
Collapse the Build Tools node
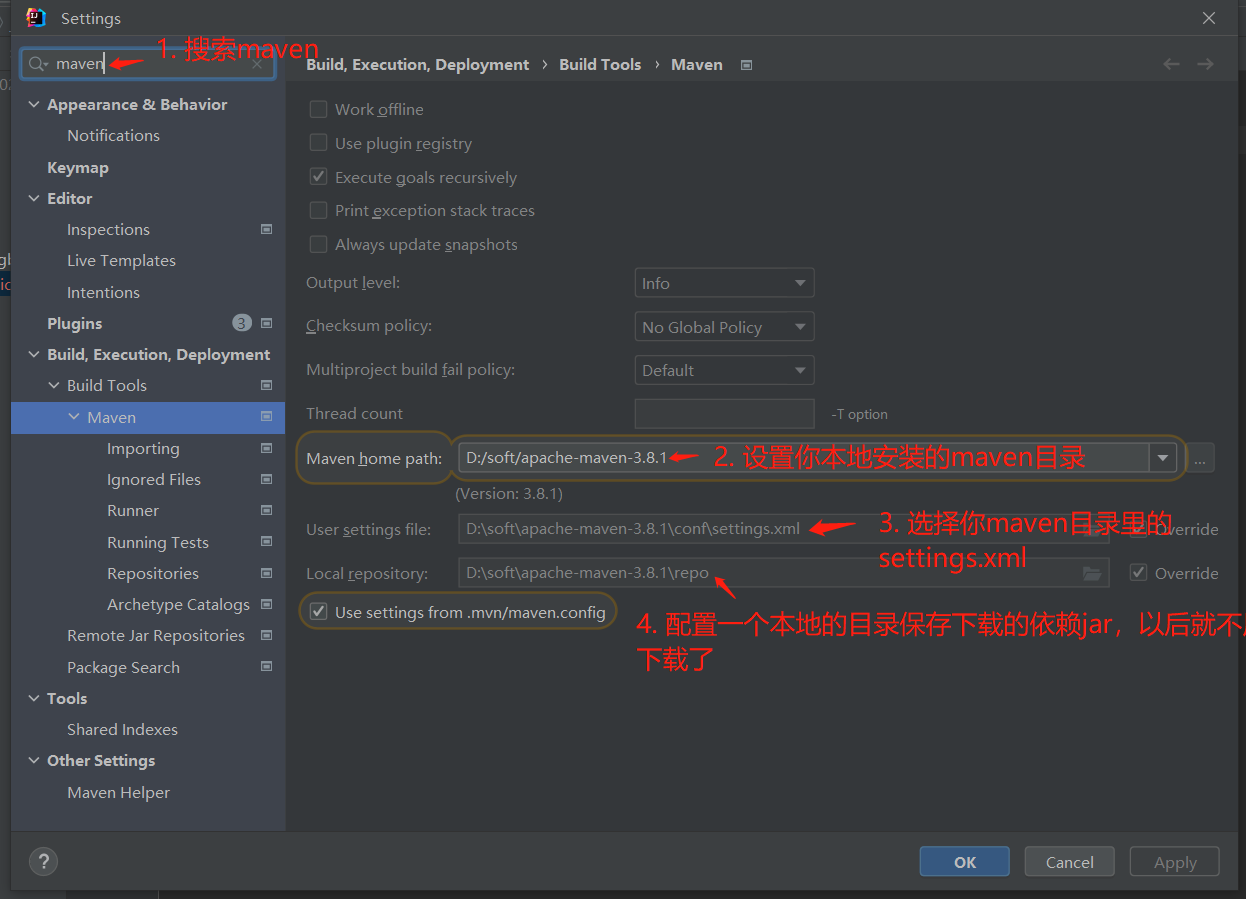pos(54,385)
